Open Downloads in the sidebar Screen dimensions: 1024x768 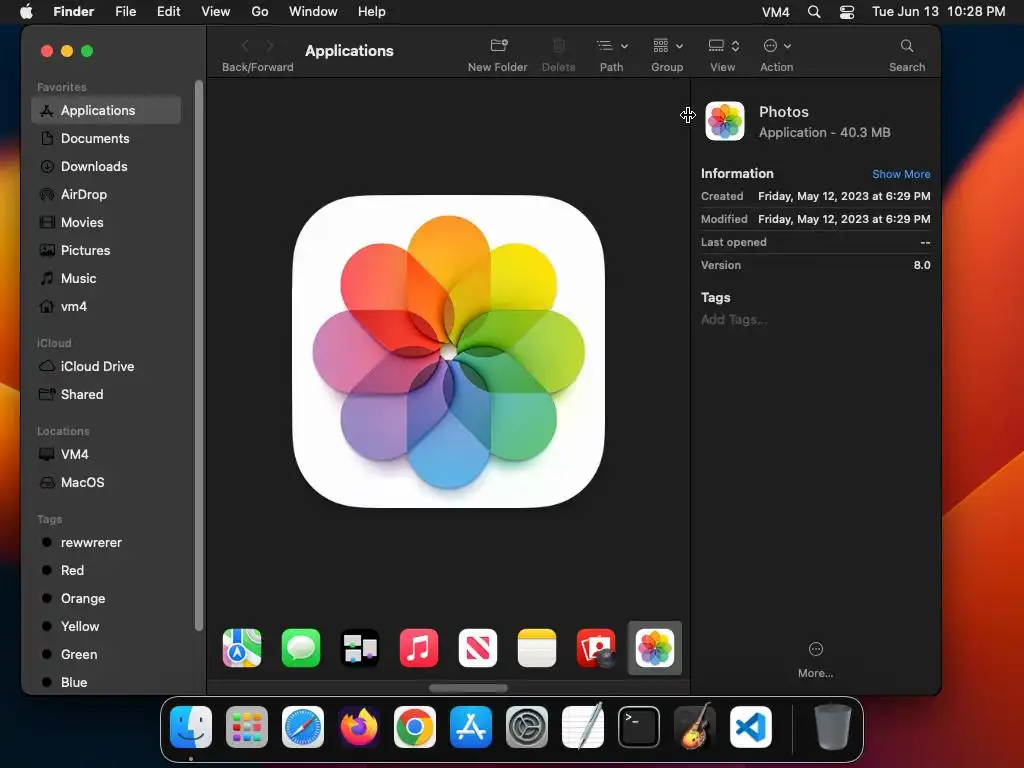pos(106,167)
